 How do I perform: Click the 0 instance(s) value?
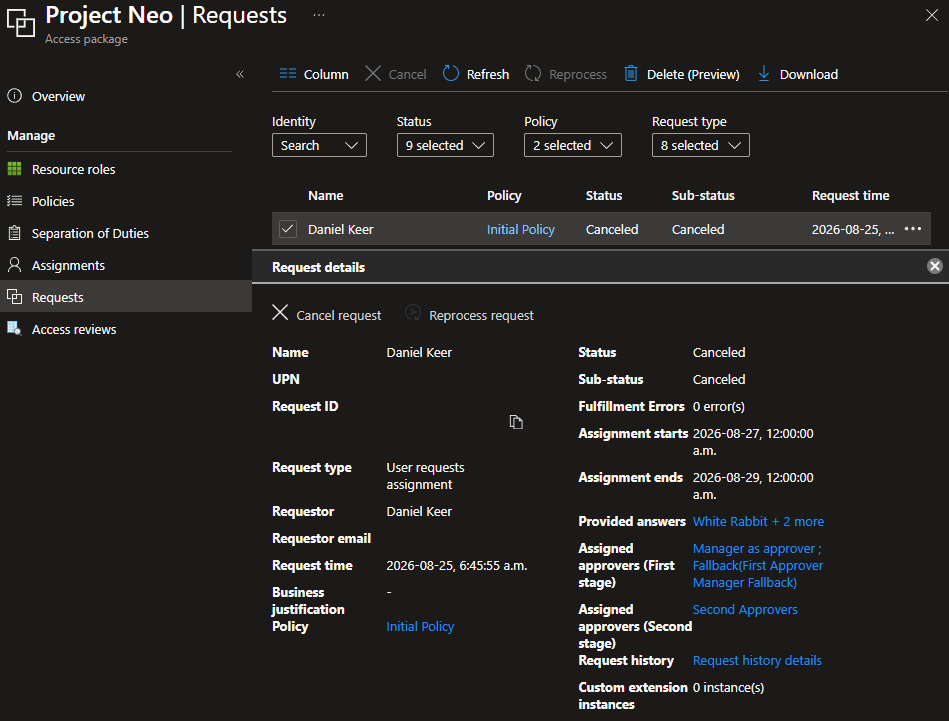[728, 688]
